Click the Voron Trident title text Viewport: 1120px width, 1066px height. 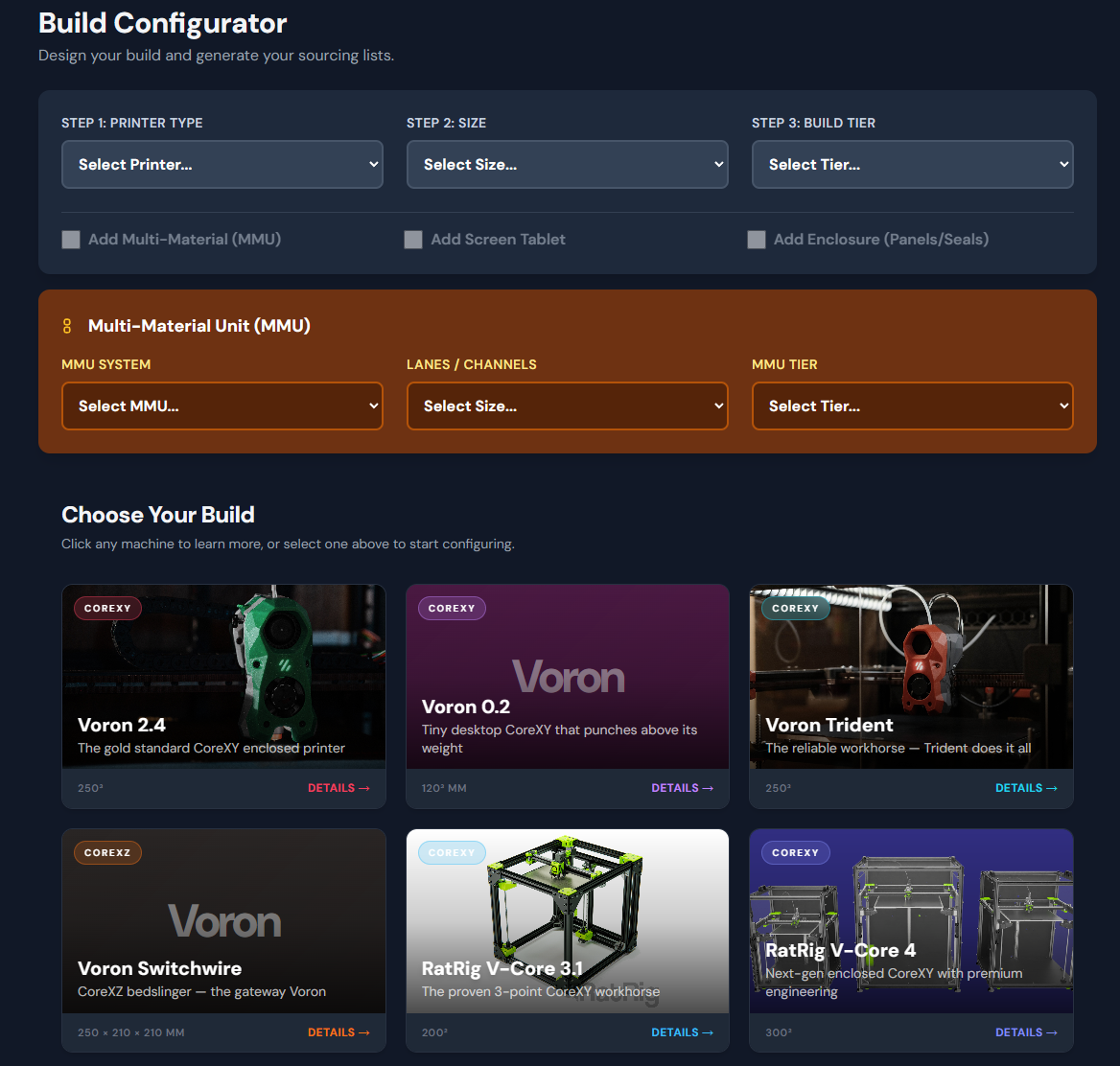[x=829, y=725]
